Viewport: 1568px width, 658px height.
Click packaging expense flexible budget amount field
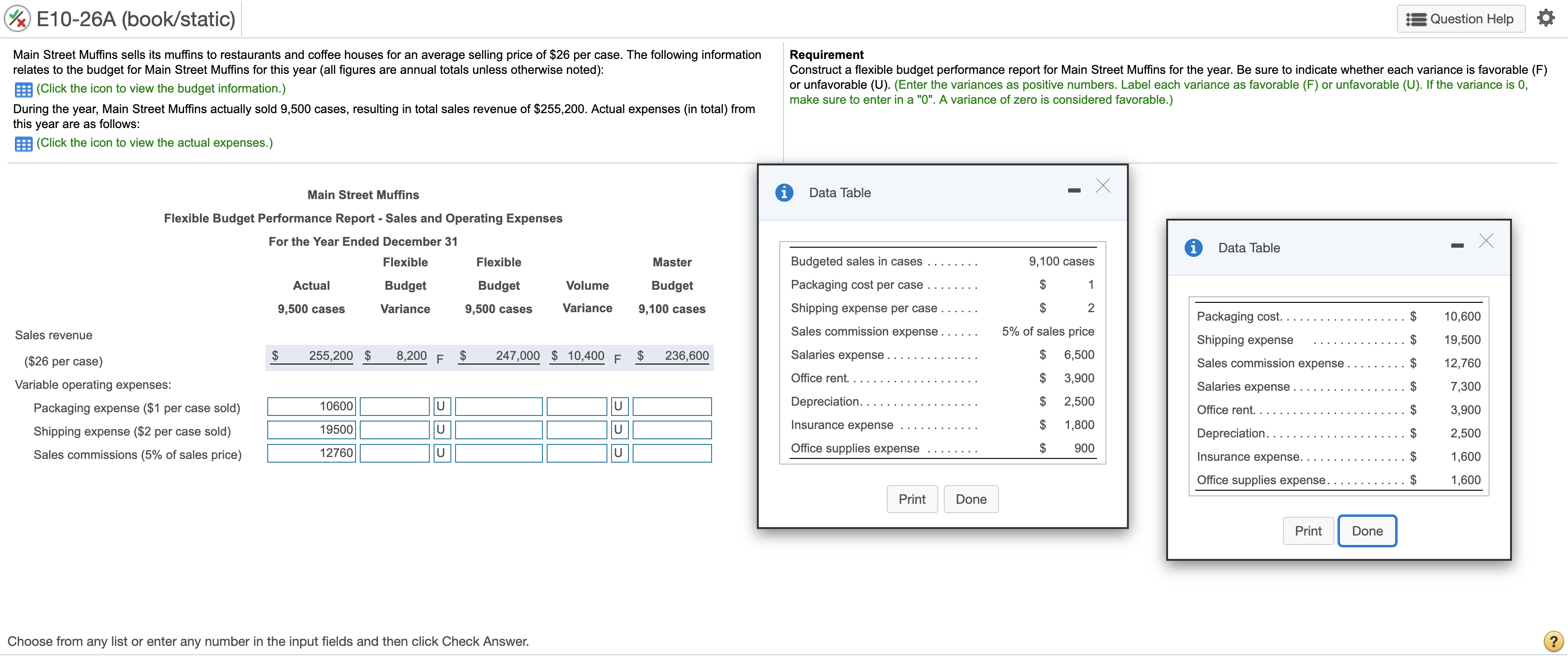(498, 406)
